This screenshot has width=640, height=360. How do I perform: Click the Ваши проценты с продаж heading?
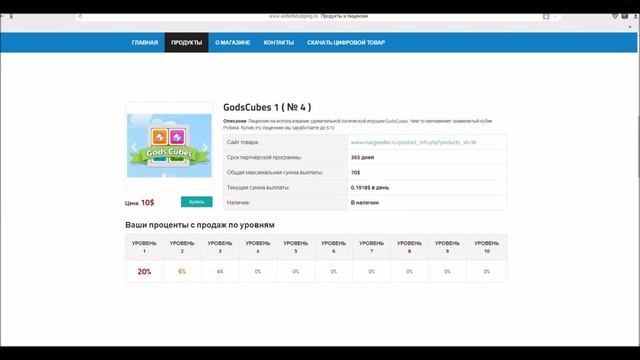click(200, 225)
